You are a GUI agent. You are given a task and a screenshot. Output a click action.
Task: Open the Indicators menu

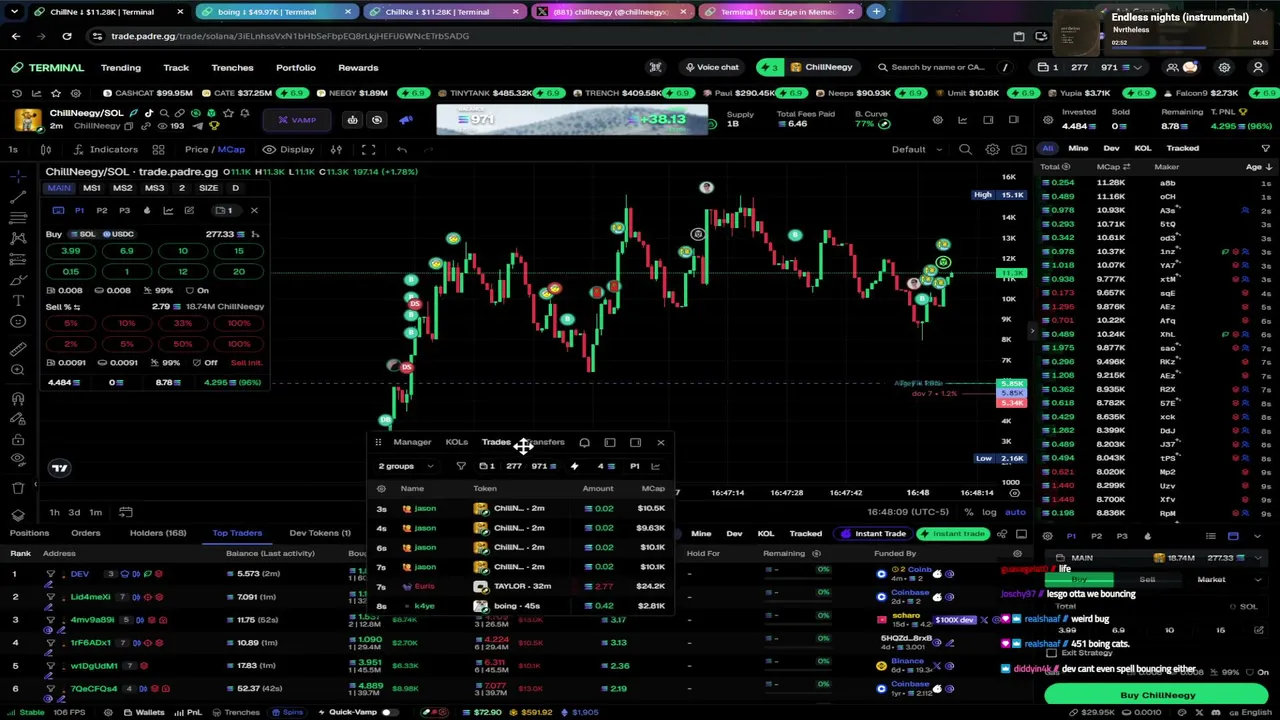pos(107,149)
